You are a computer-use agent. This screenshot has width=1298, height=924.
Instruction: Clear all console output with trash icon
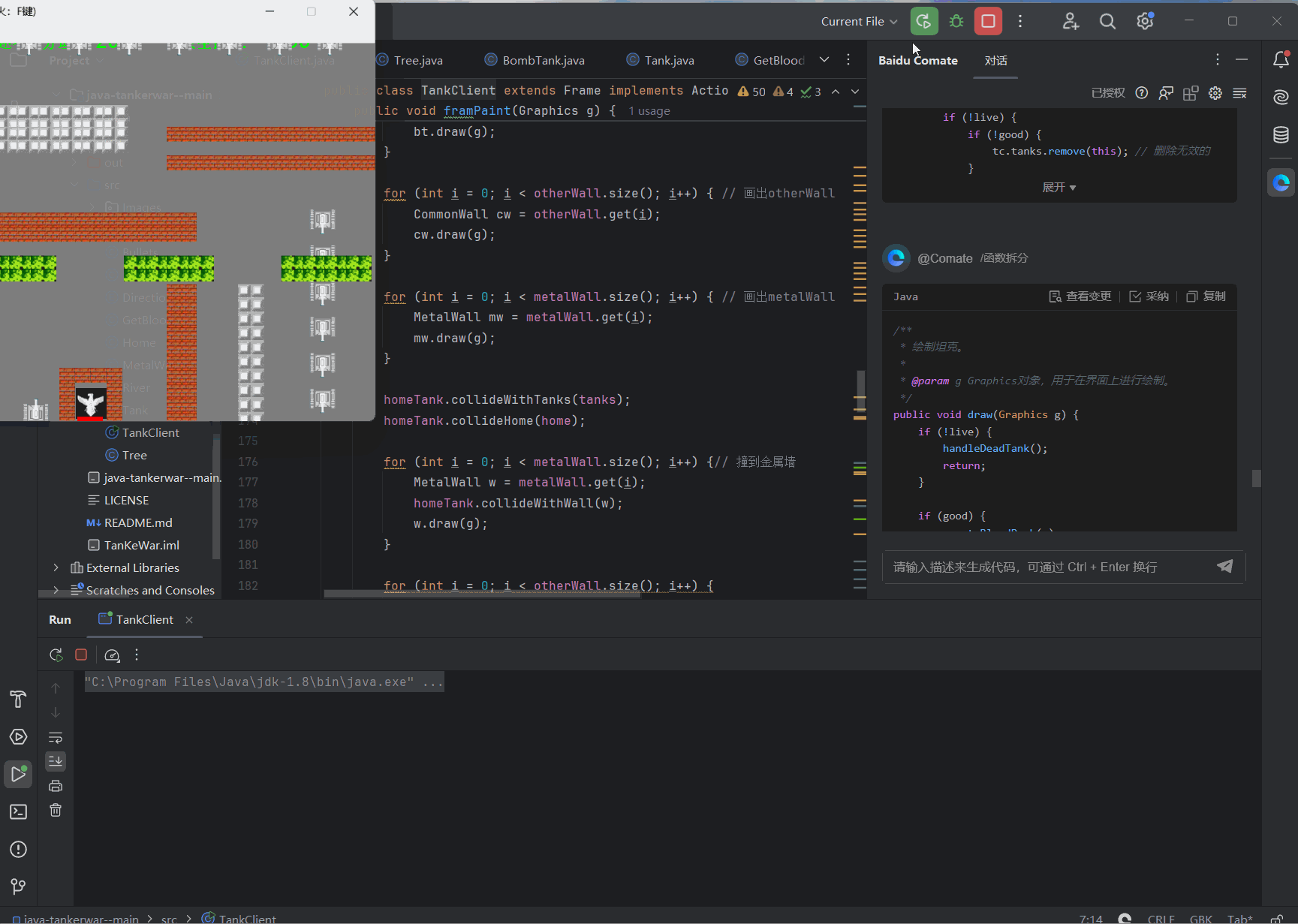click(x=56, y=810)
